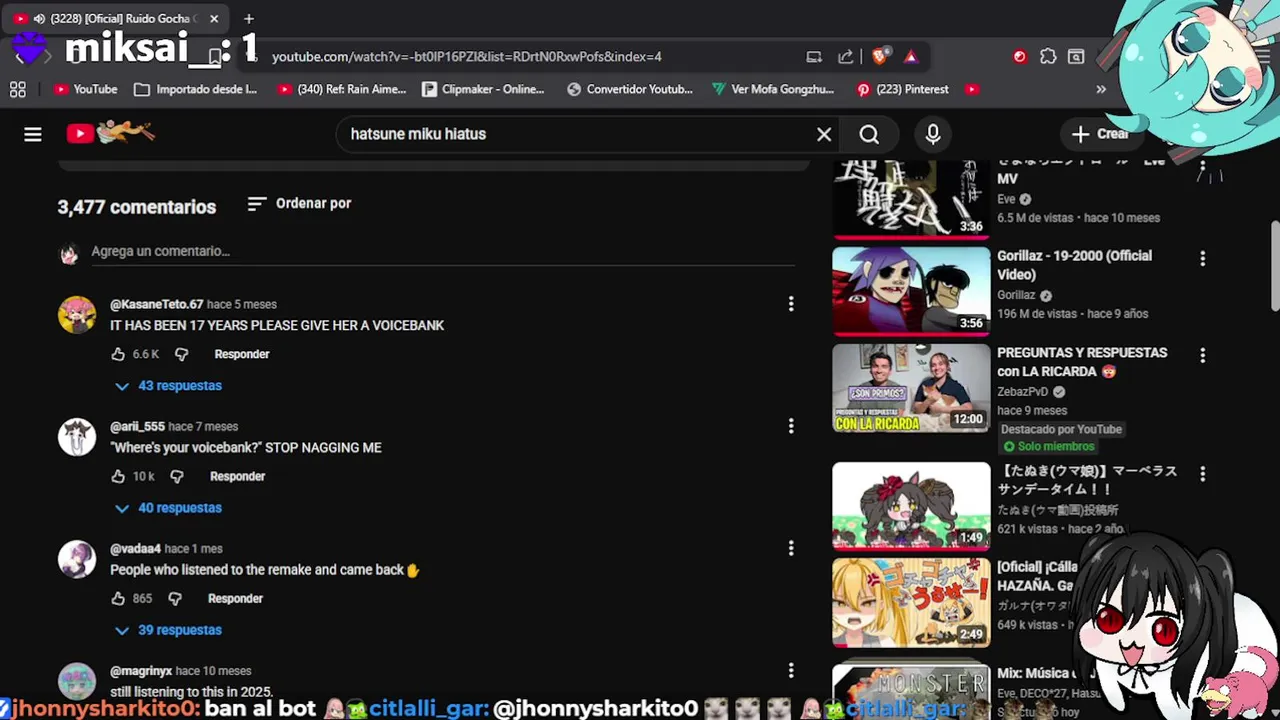Like the vadaa4 comment
Image resolution: width=1280 pixels, height=720 pixels.
[118, 598]
